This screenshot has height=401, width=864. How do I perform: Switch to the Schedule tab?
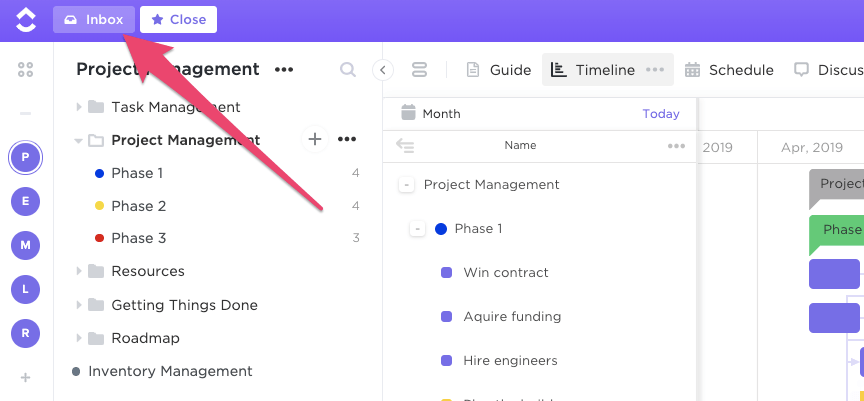(x=729, y=70)
